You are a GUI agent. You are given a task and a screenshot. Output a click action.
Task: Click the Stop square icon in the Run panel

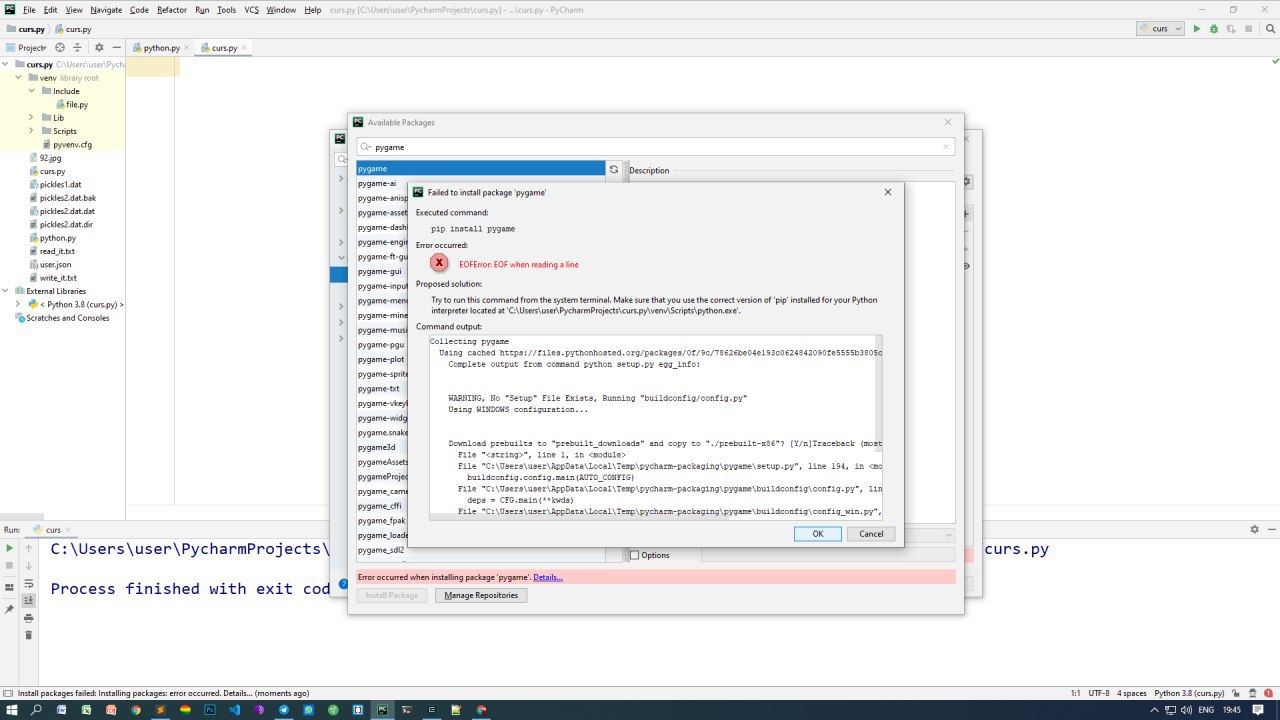(9, 566)
